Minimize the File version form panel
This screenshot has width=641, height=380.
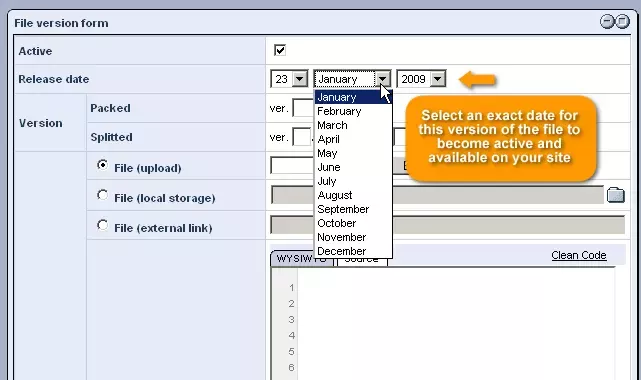(x=607, y=21)
